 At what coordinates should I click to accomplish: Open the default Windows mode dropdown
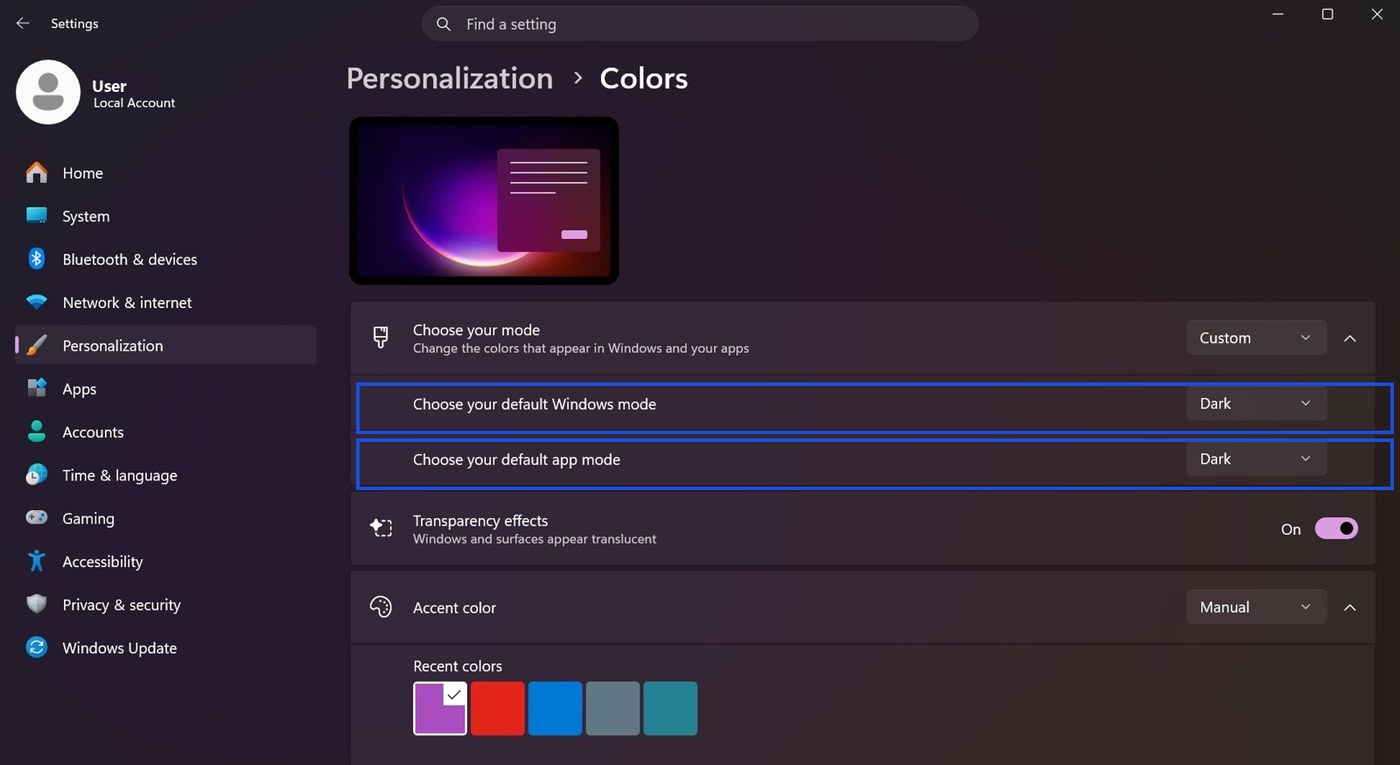point(1256,403)
